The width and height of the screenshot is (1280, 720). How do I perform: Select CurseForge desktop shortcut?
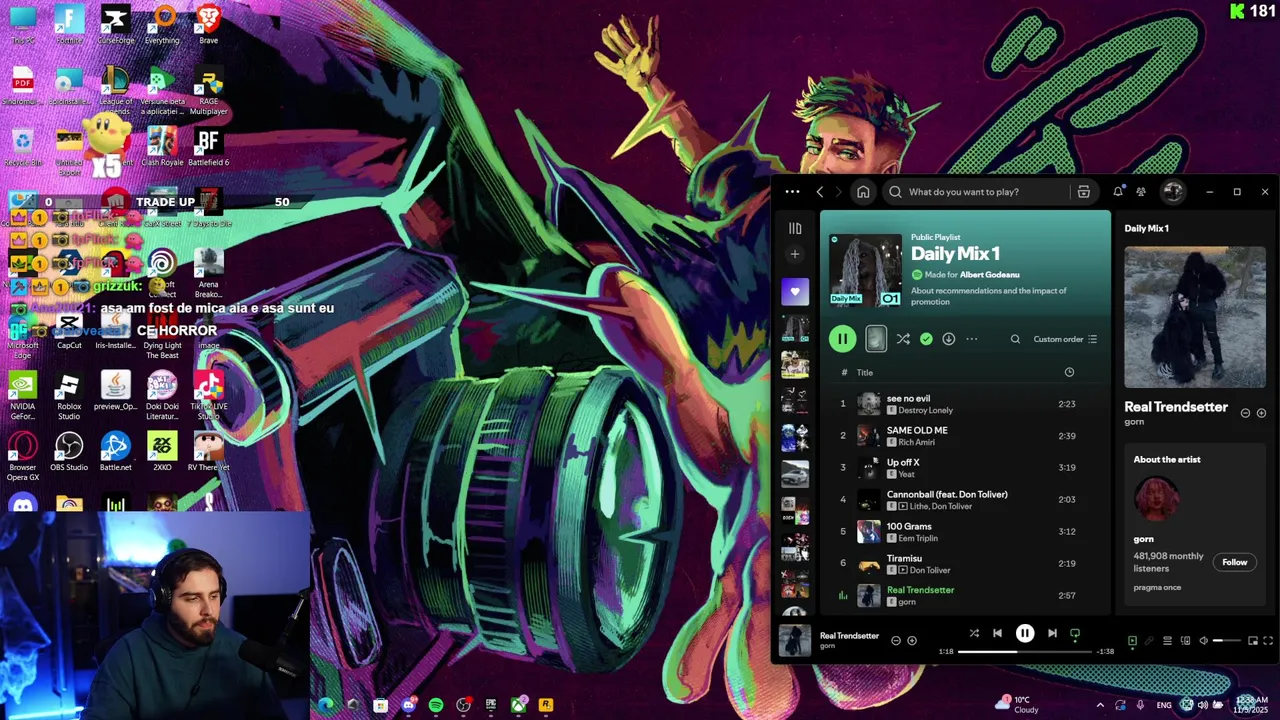[115, 26]
